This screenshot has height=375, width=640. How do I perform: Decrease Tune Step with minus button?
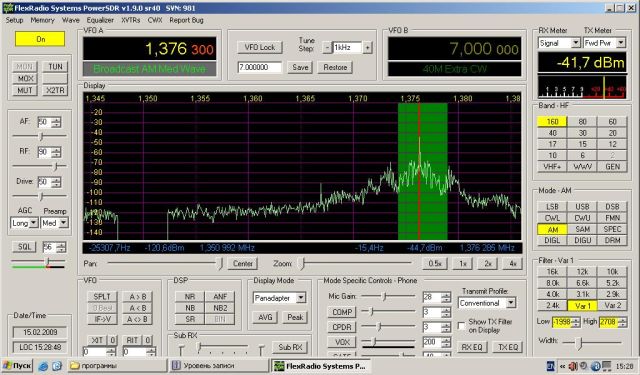coord(327,48)
